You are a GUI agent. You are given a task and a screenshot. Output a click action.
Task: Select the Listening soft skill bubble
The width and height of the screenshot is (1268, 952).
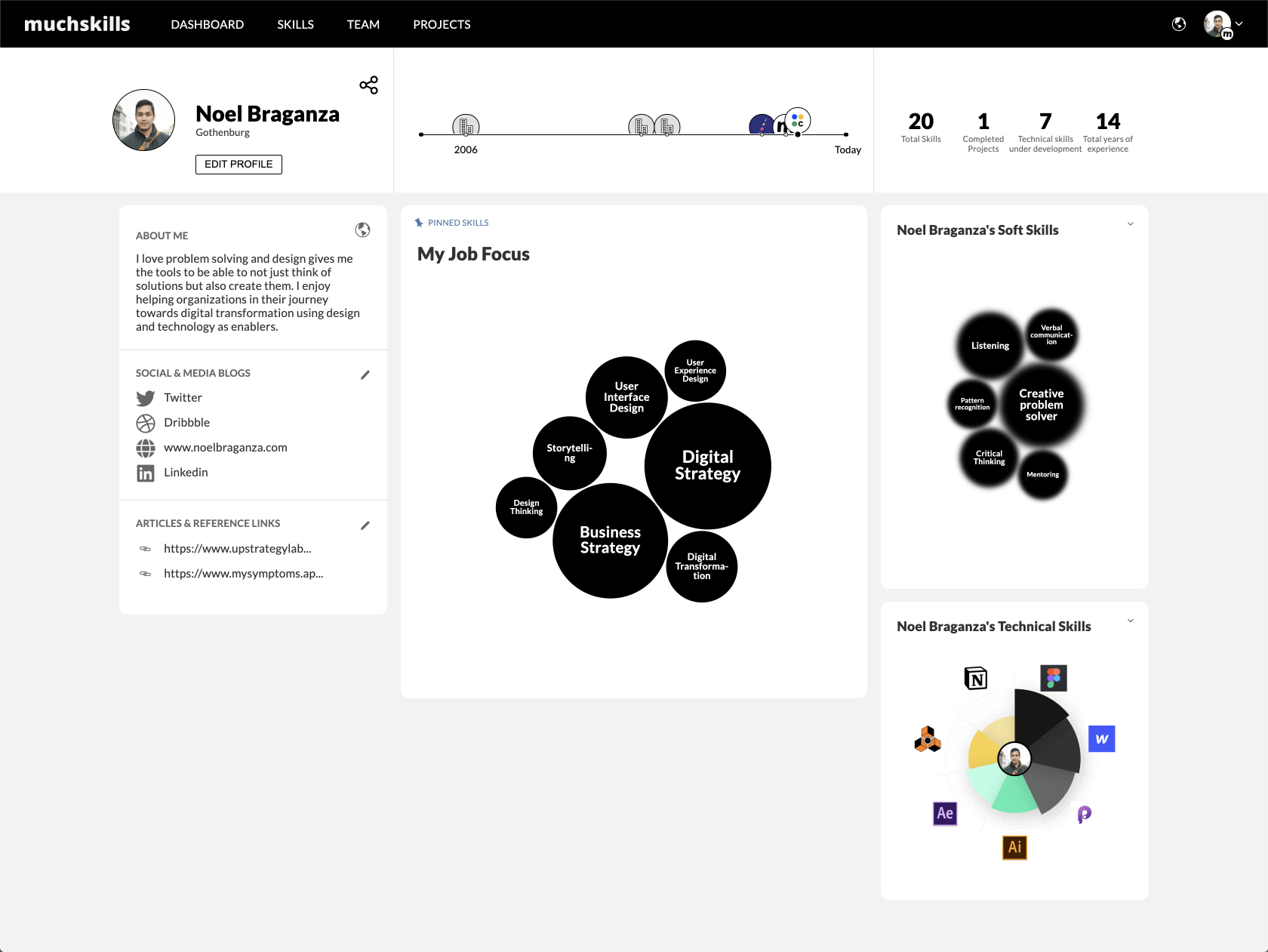point(989,346)
